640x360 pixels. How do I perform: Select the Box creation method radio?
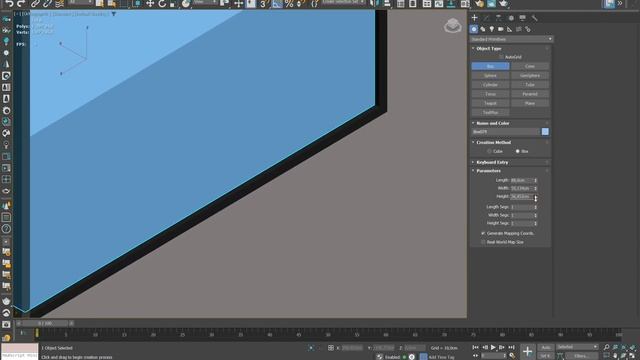[518, 151]
